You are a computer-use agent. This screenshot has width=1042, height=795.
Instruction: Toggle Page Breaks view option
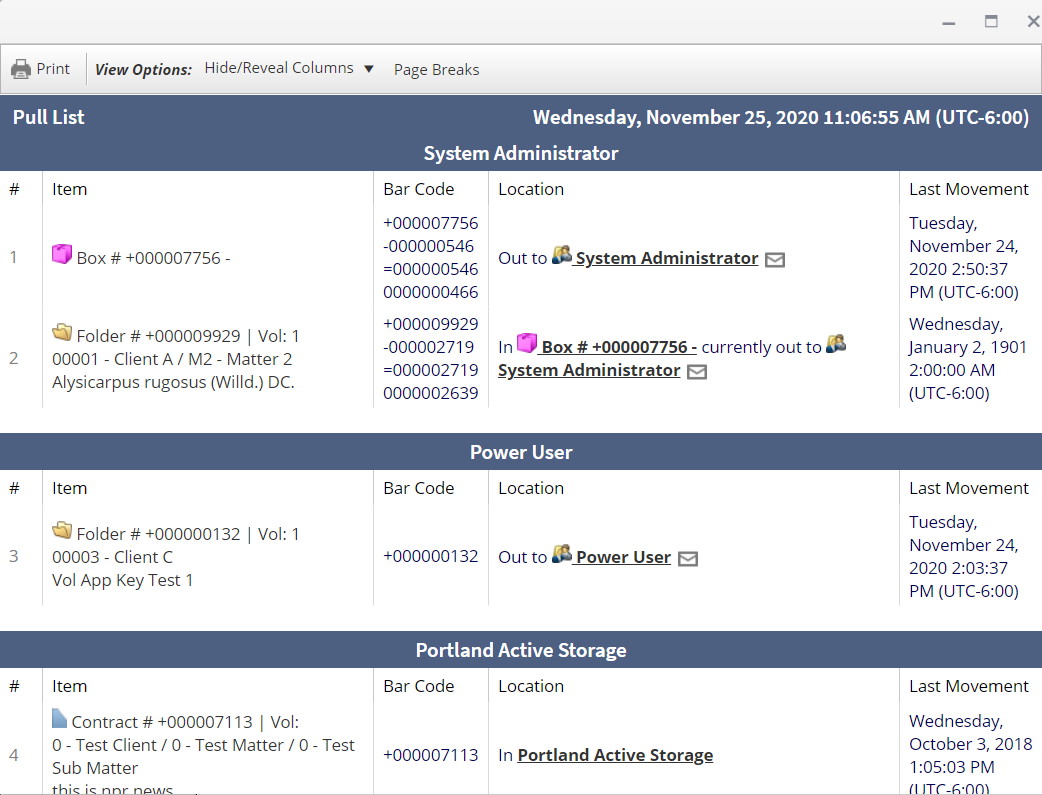click(x=436, y=70)
